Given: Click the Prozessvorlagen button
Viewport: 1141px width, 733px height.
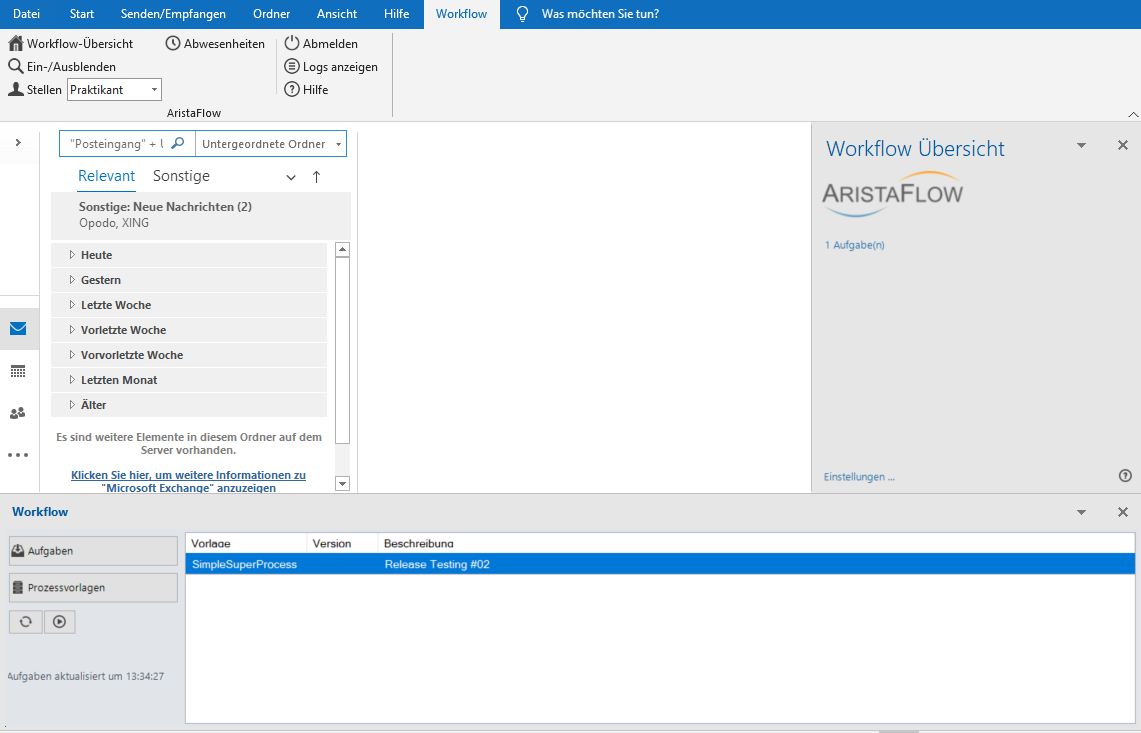Looking at the screenshot, I should (93, 588).
